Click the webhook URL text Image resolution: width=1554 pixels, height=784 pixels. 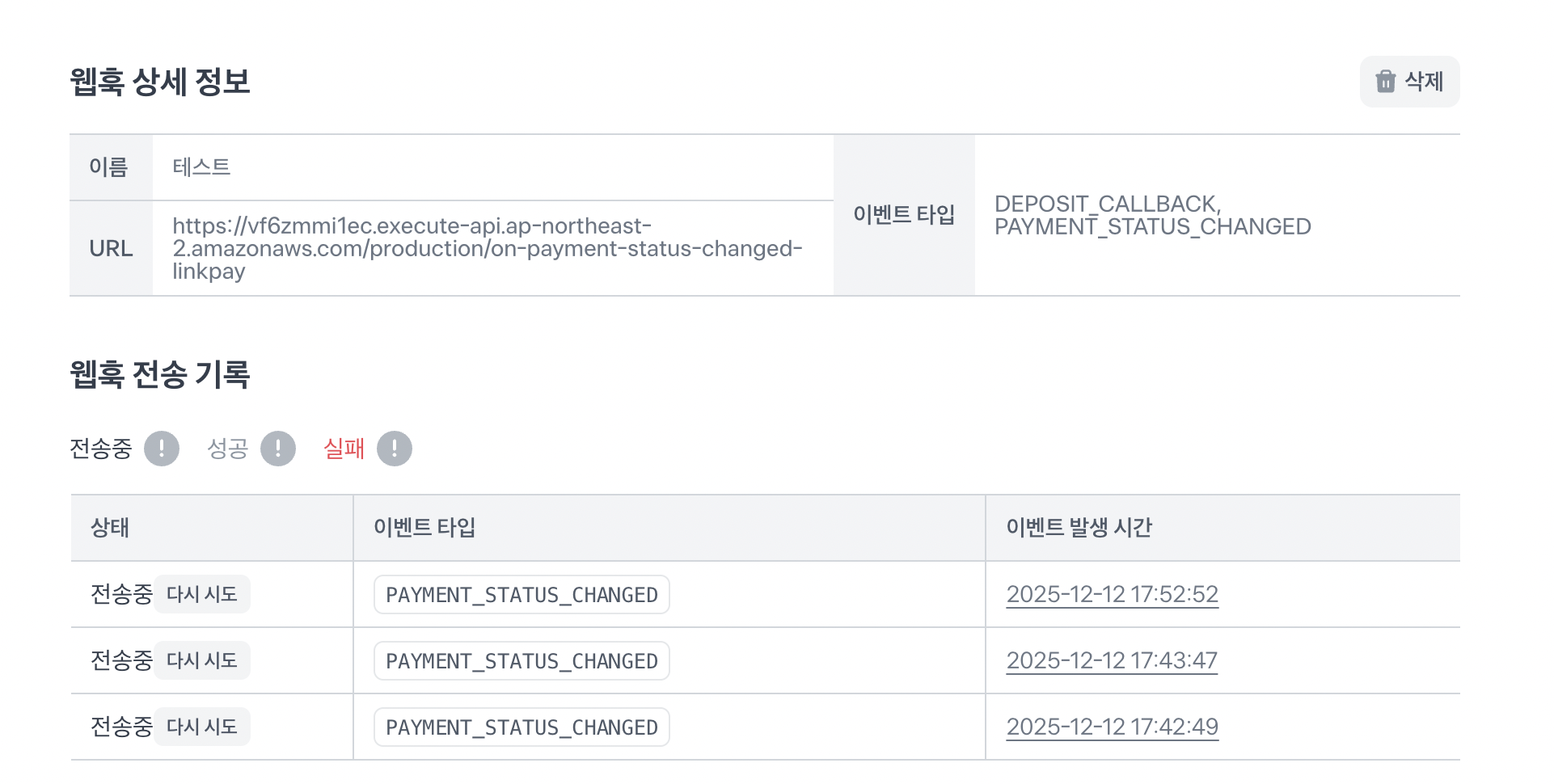pos(487,249)
